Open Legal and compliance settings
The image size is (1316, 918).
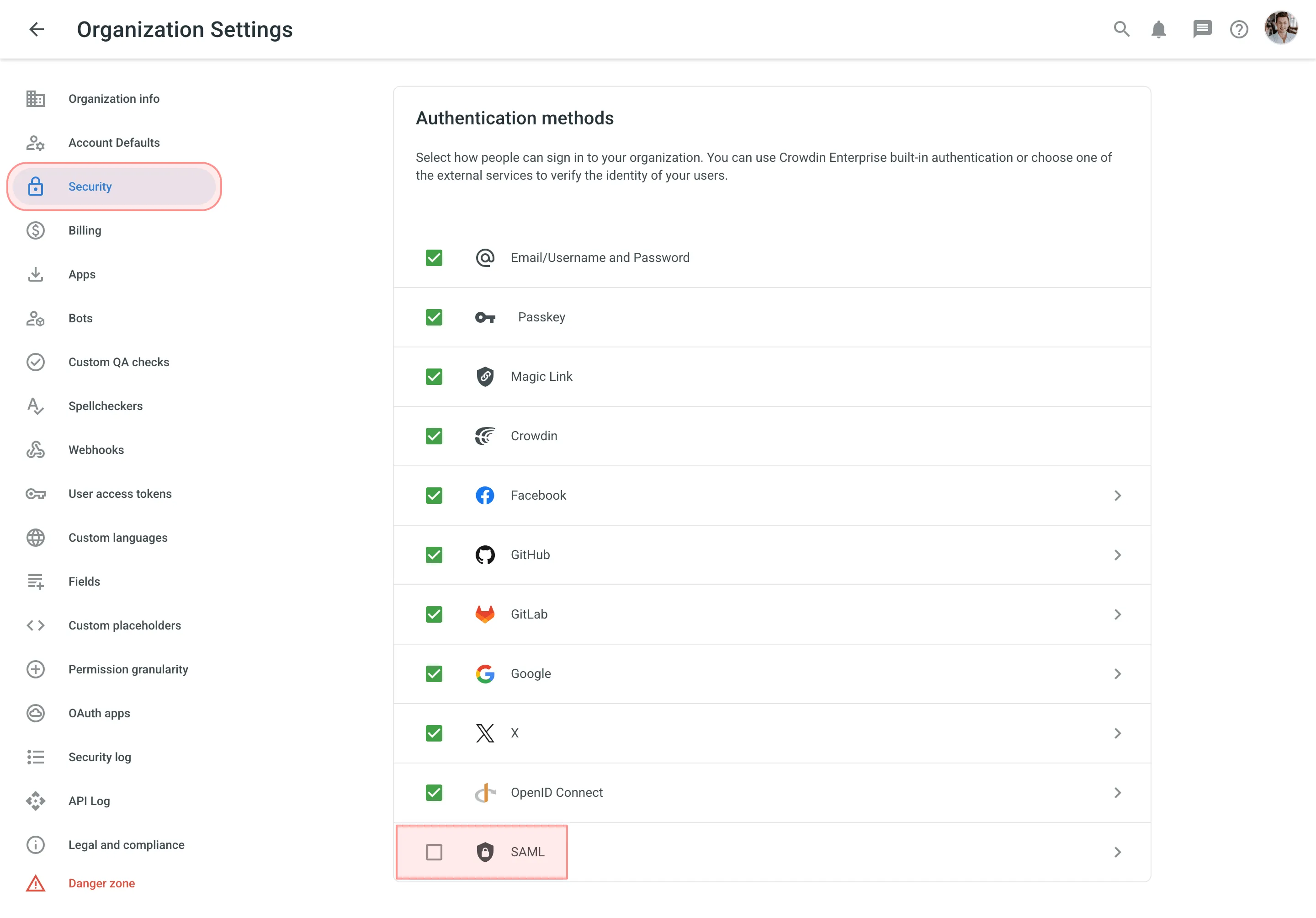pyautogui.click(x=126, y=844)
